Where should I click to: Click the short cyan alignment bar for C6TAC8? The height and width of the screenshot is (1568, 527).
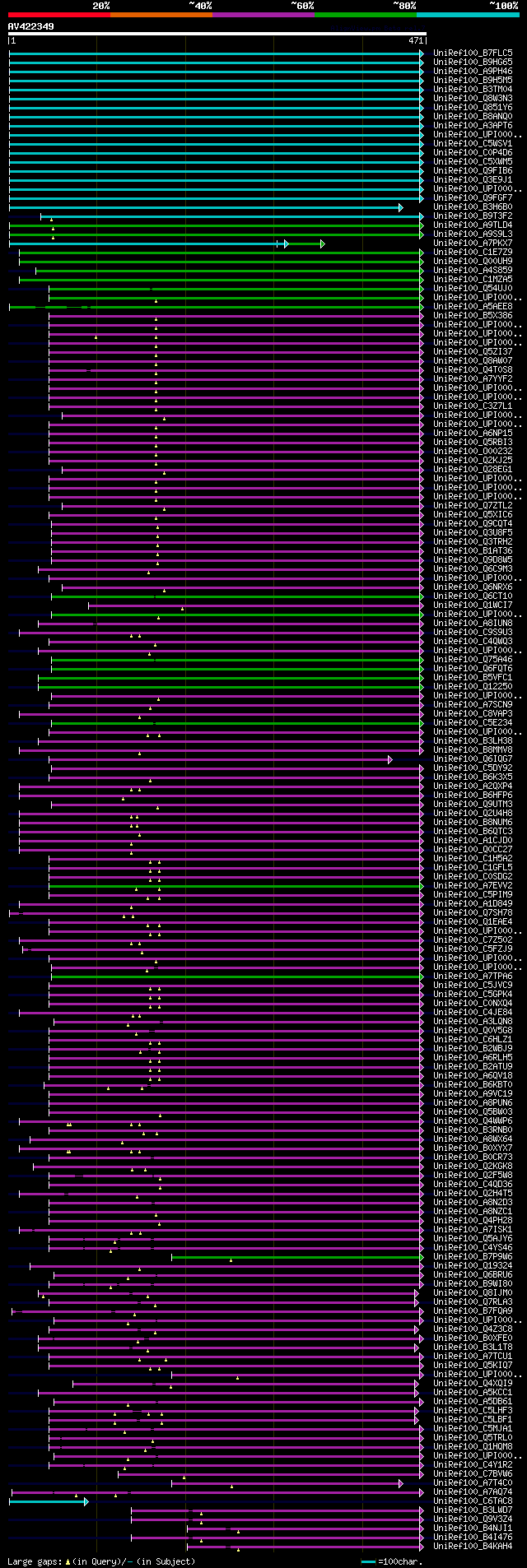(x=49, y=1501)
